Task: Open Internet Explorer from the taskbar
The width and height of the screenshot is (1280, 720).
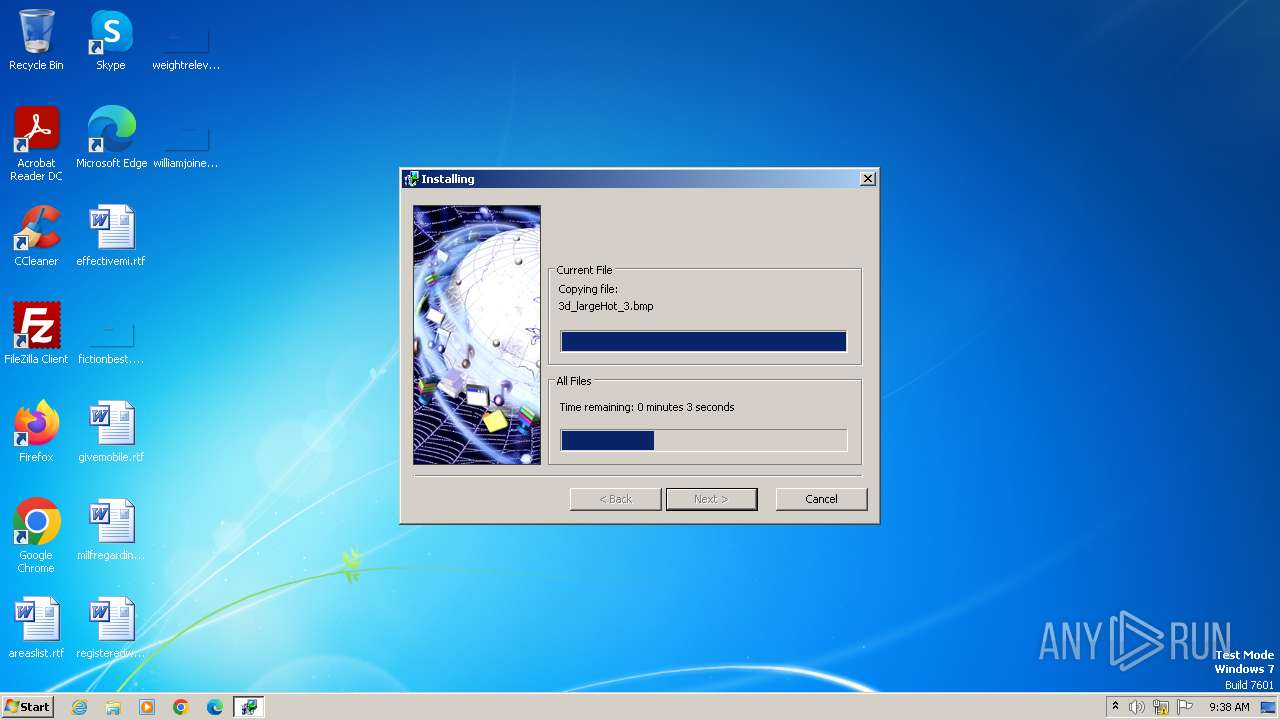Action: (79, 707)
